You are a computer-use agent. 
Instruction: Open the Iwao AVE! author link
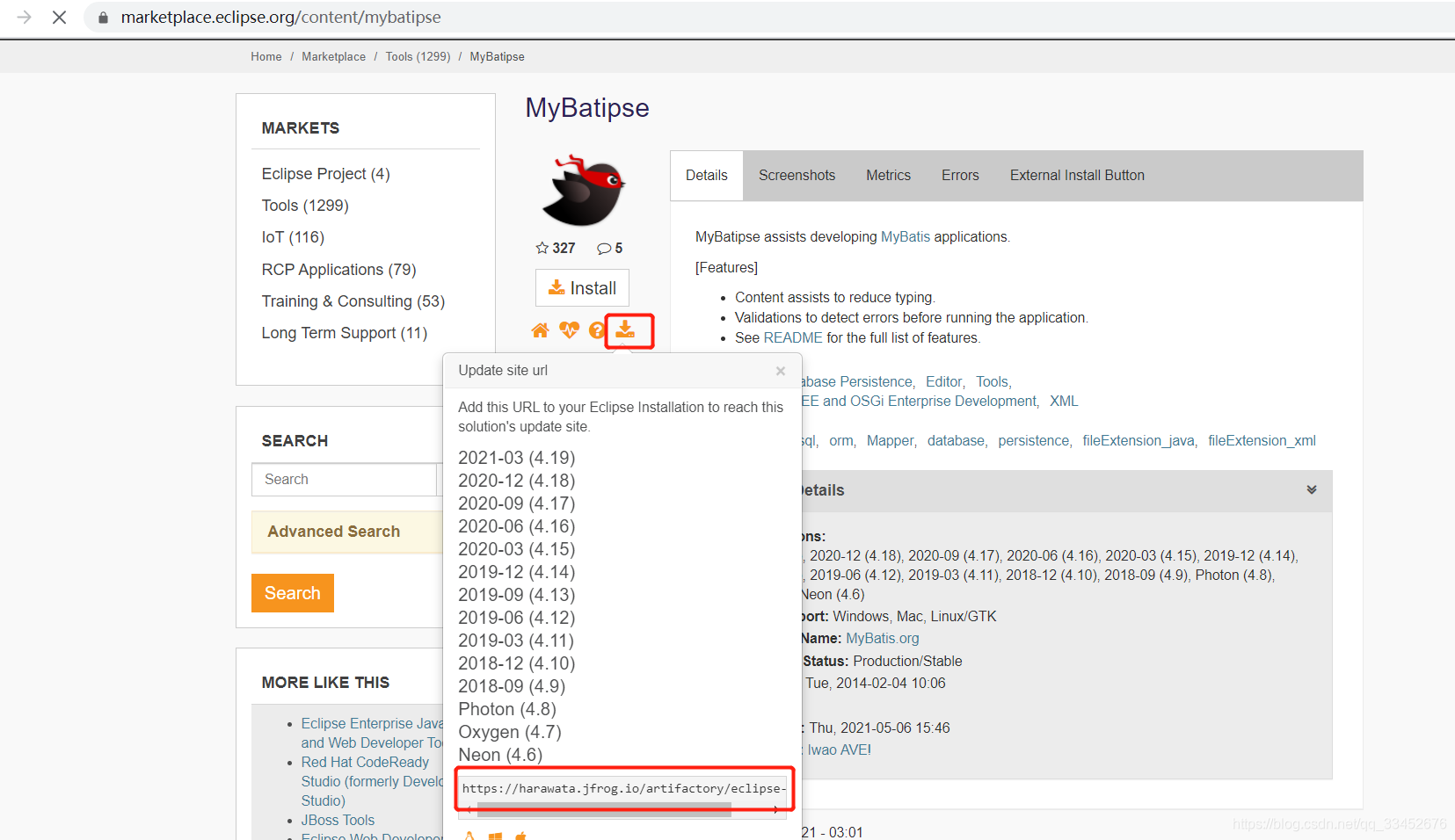(x=840, y=750)
